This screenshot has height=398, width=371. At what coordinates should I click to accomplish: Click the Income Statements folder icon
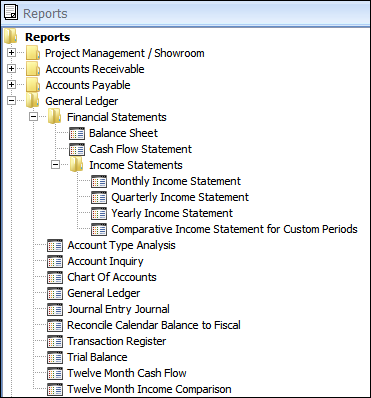[77, 165]
